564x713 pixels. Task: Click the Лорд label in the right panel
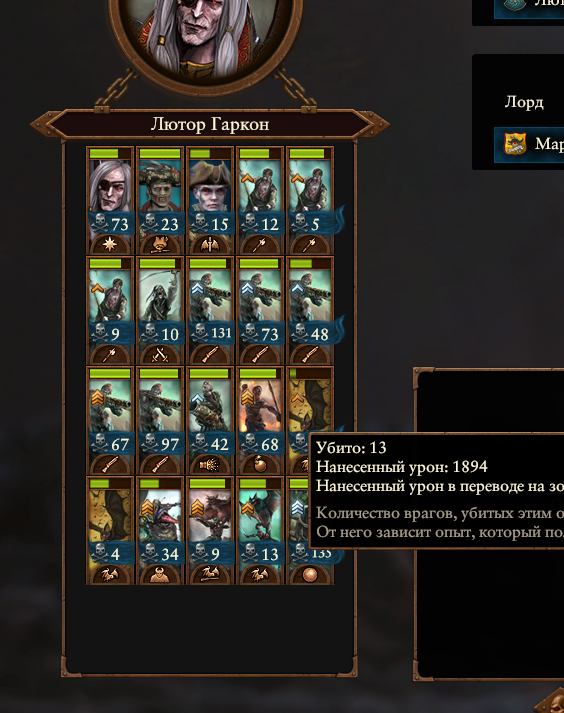524,102
